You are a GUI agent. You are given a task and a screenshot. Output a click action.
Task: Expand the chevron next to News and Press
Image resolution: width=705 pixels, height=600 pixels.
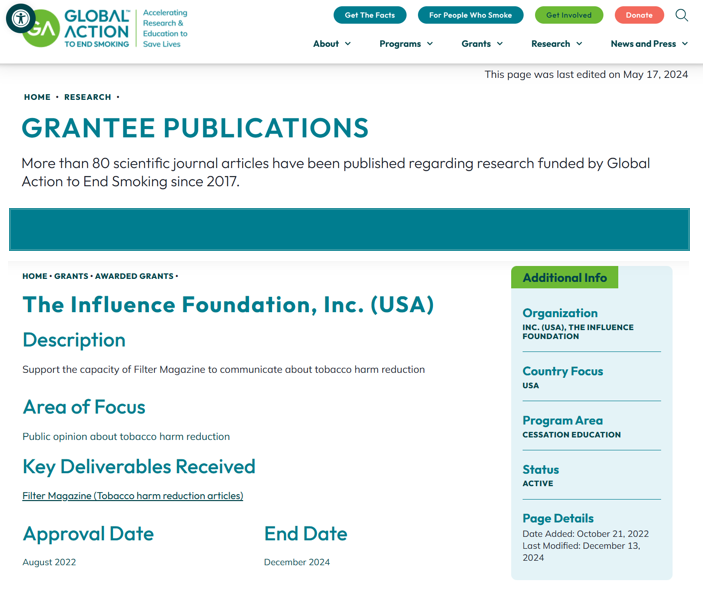pyautogui.click(x=685, y=44)
